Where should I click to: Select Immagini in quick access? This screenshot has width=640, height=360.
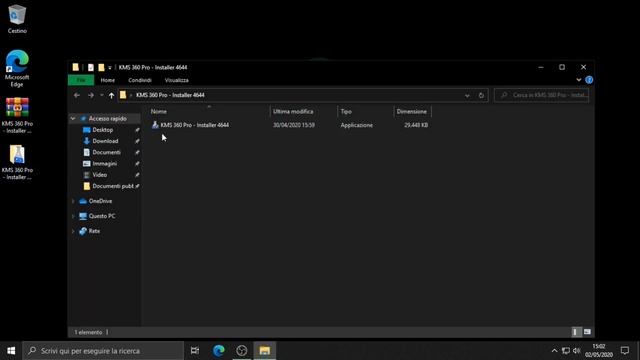tap(104, 163)
